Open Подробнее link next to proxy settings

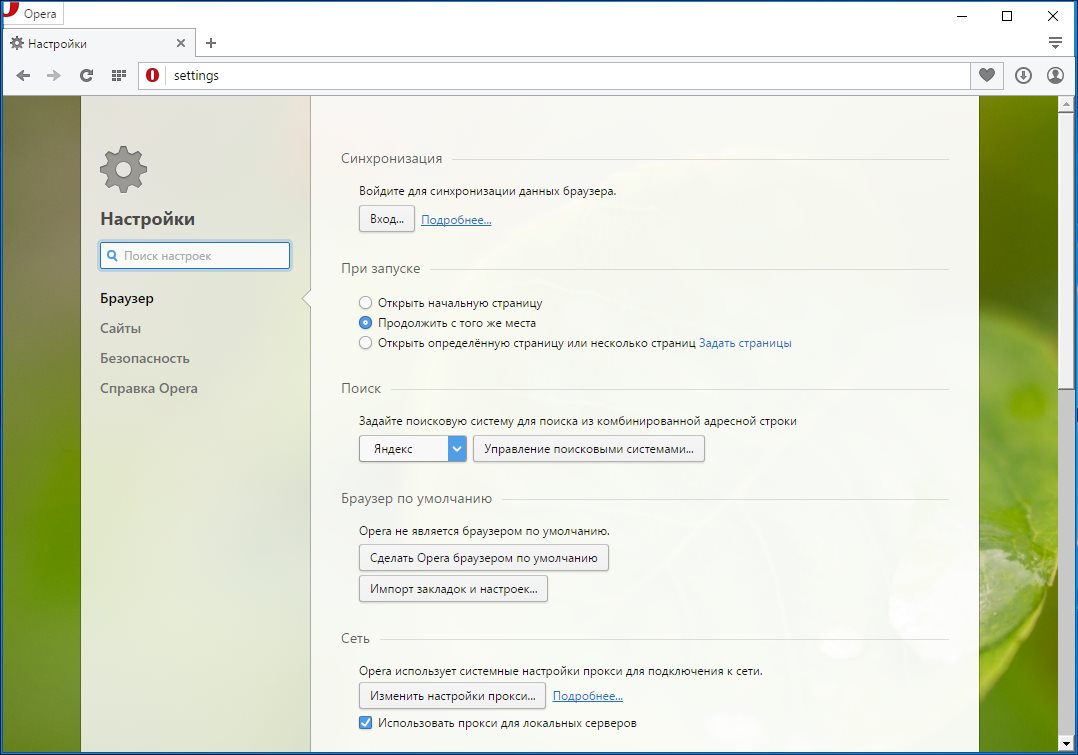click(x=588, y=696)
